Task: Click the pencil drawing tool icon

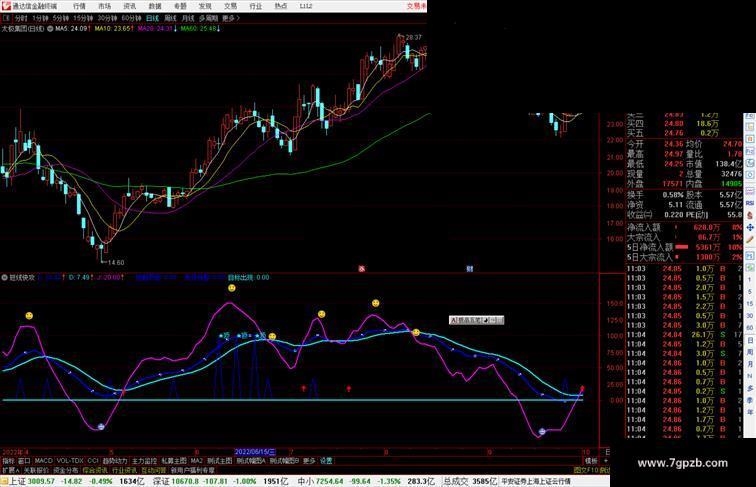Action: [750, 240]
